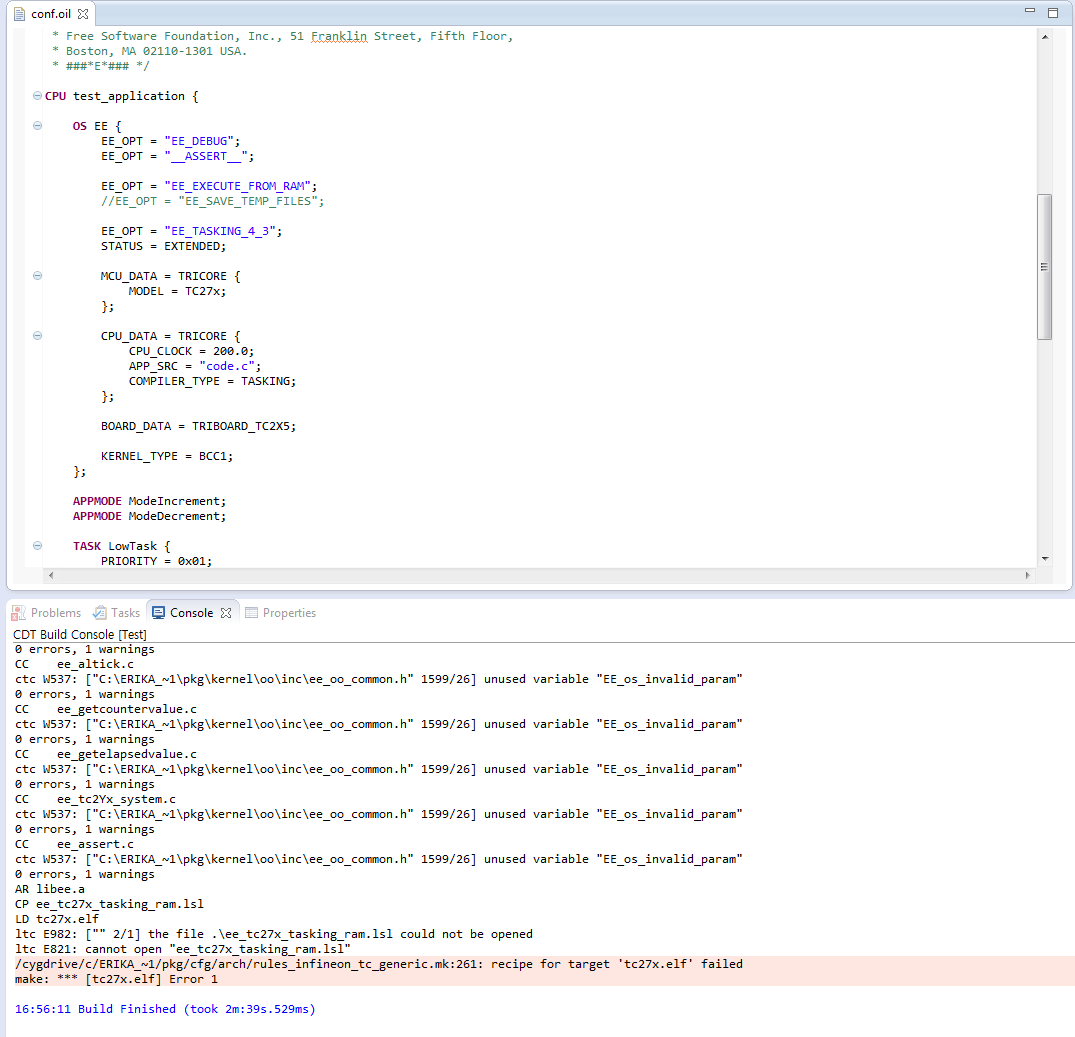
Task: Click the Problems tab icon
Action: coord(19,613)
